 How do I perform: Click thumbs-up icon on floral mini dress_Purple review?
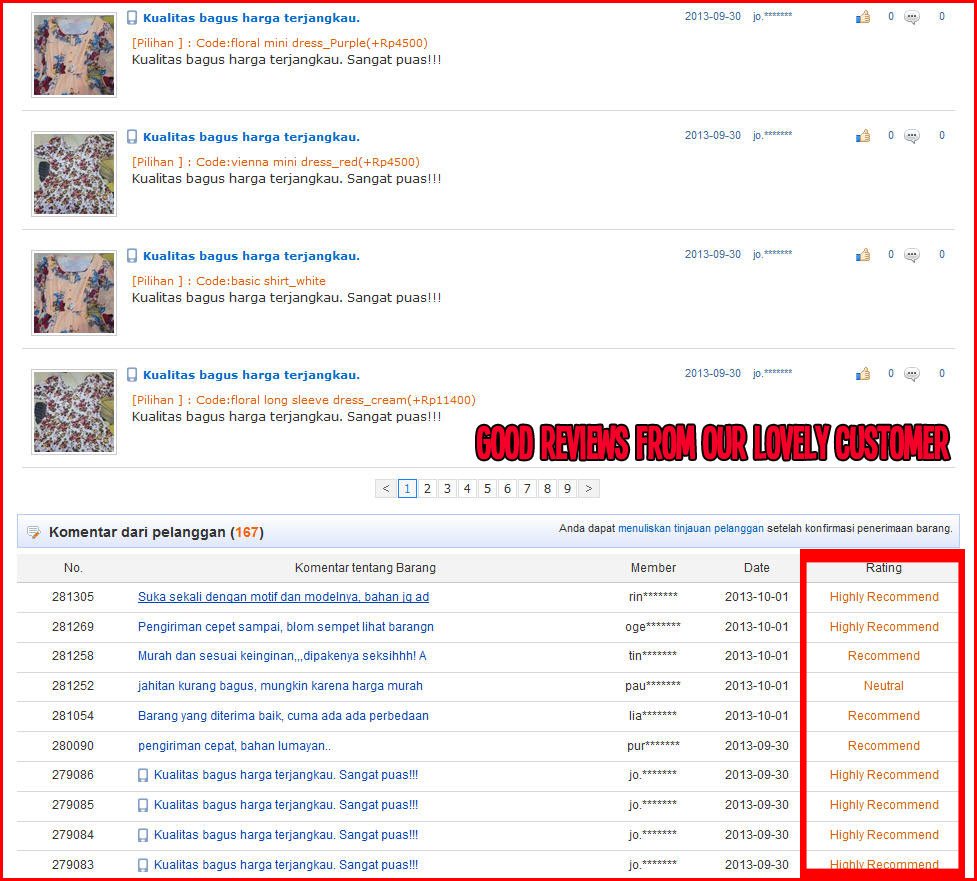pos(863,17)
